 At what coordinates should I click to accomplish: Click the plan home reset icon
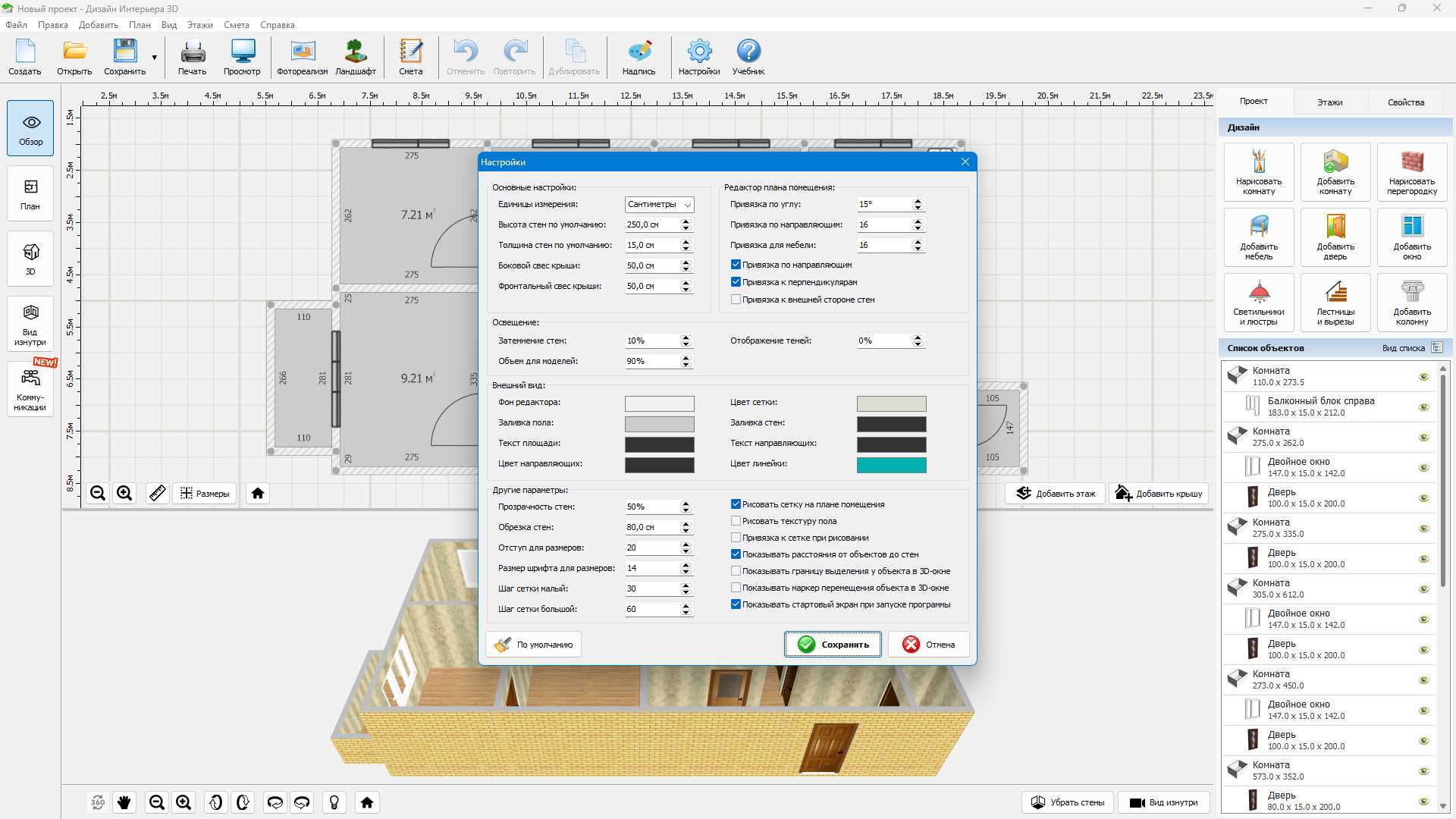point(258,494)
